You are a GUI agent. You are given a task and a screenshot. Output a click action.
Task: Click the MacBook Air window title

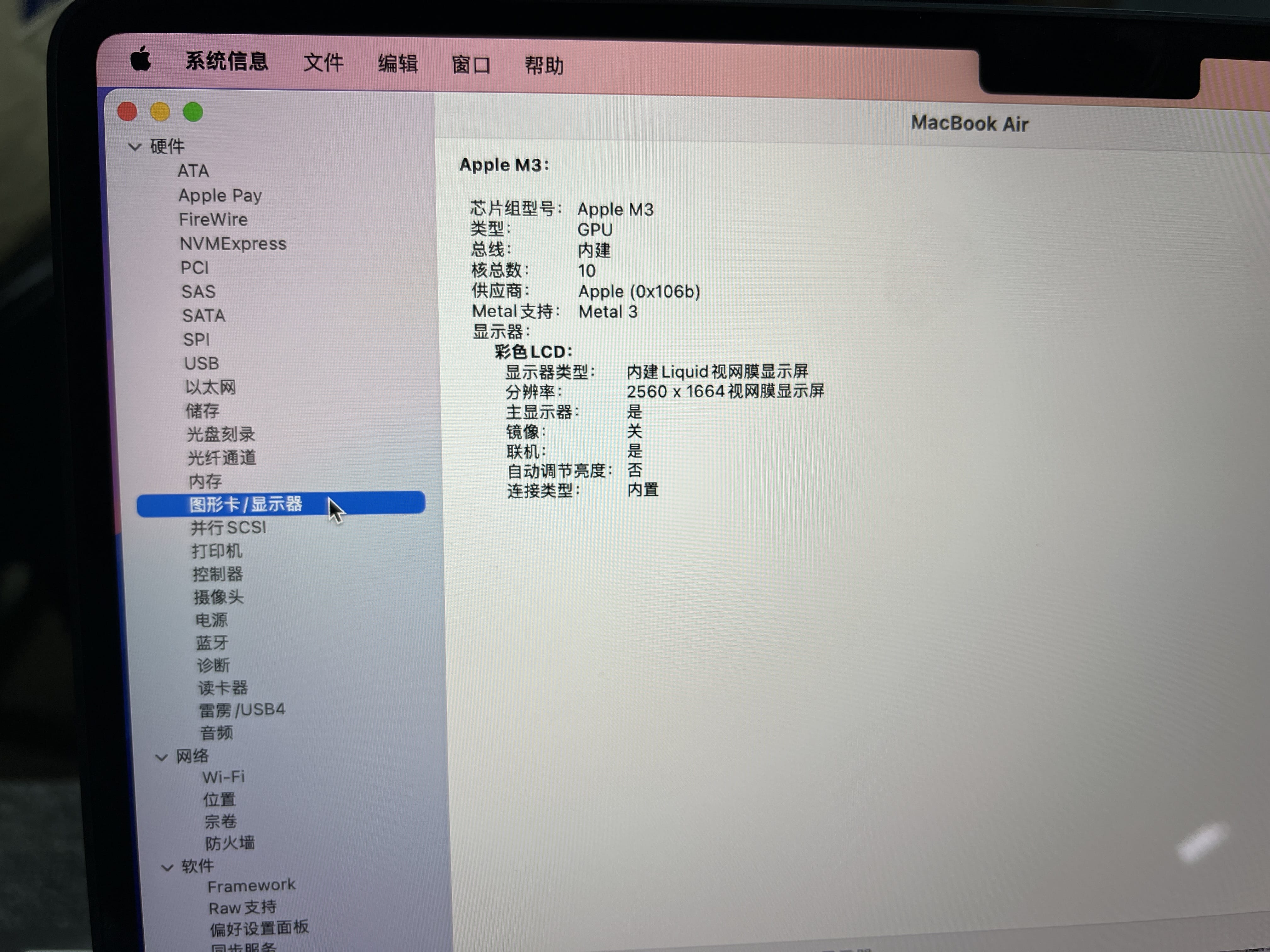coord(969,124)
